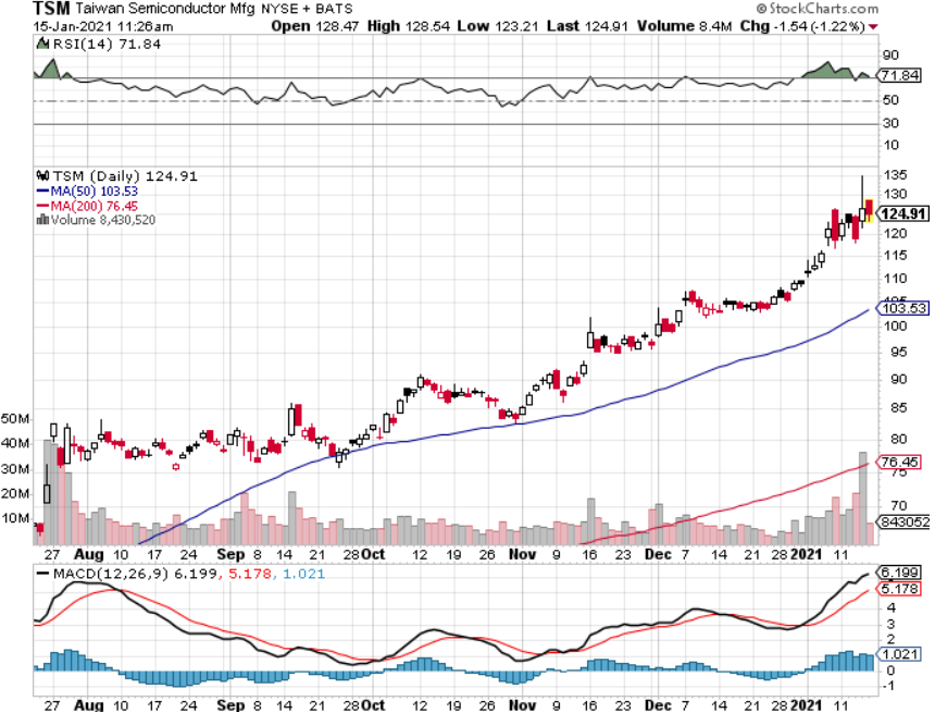Click the Volume 8.4M header value
This screenshot has height=712, width=934.
[x=684, y=27]
